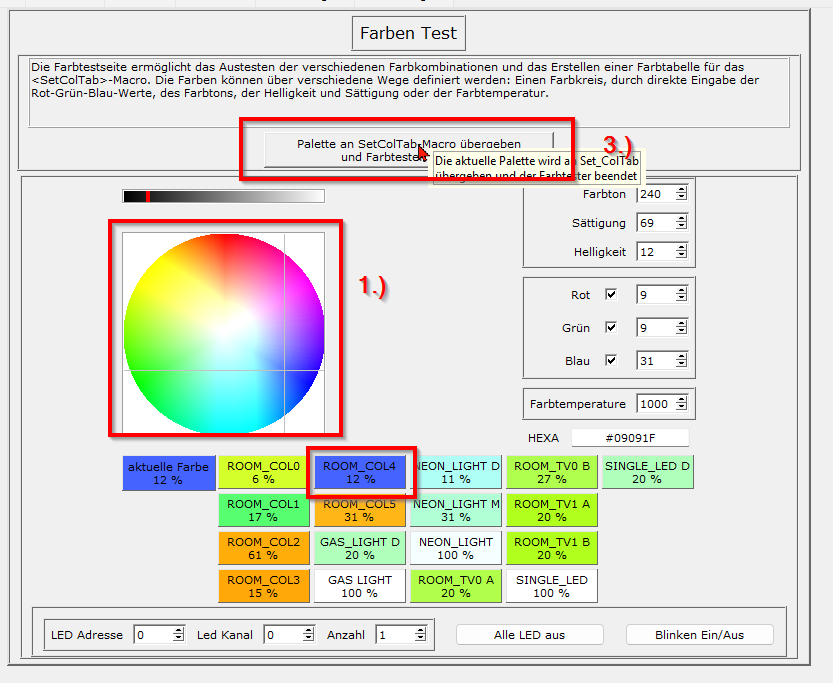The height and width of the screenshot is (683, 833).
Task: Click the Sättigung value spinner
Action: click(655, 223)
